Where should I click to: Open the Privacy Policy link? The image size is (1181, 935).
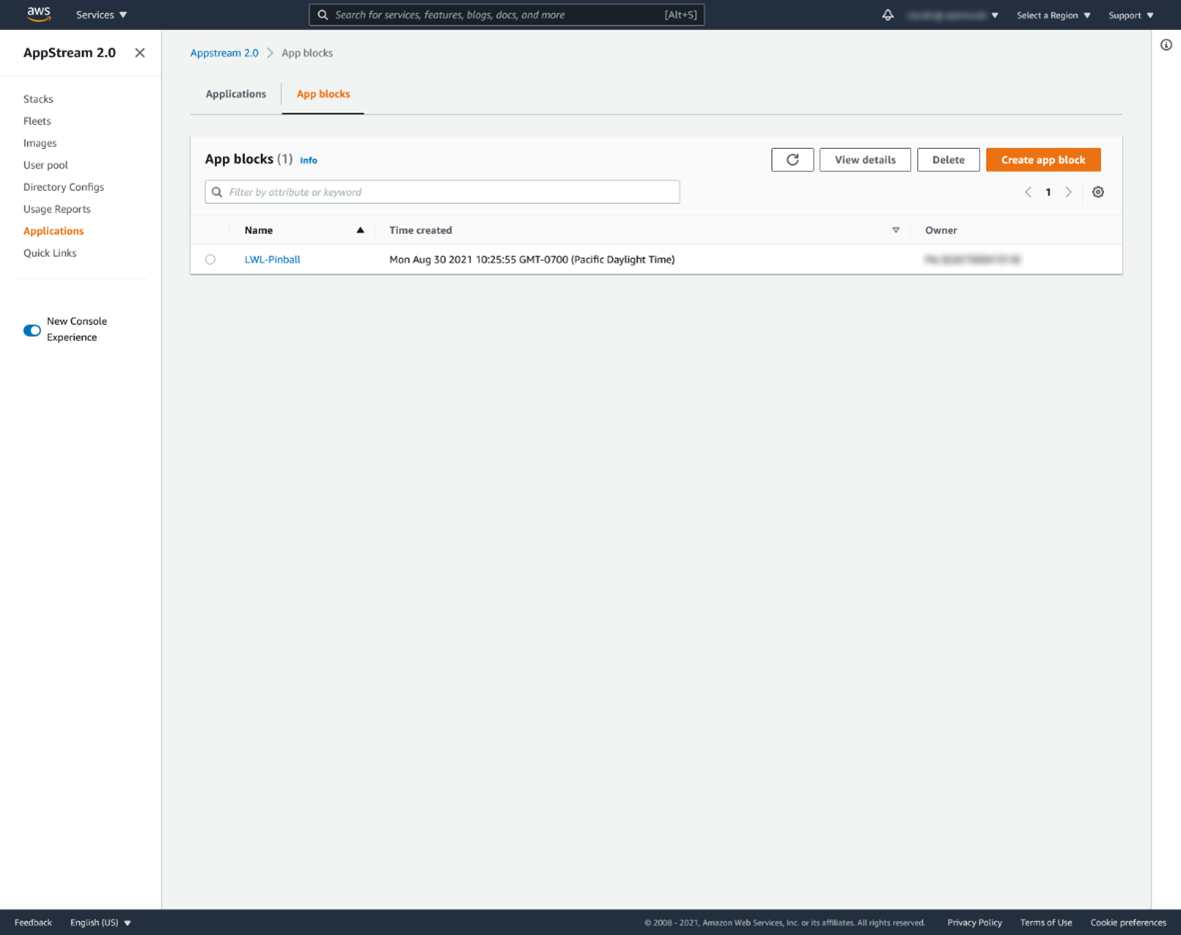pos(975,922)
